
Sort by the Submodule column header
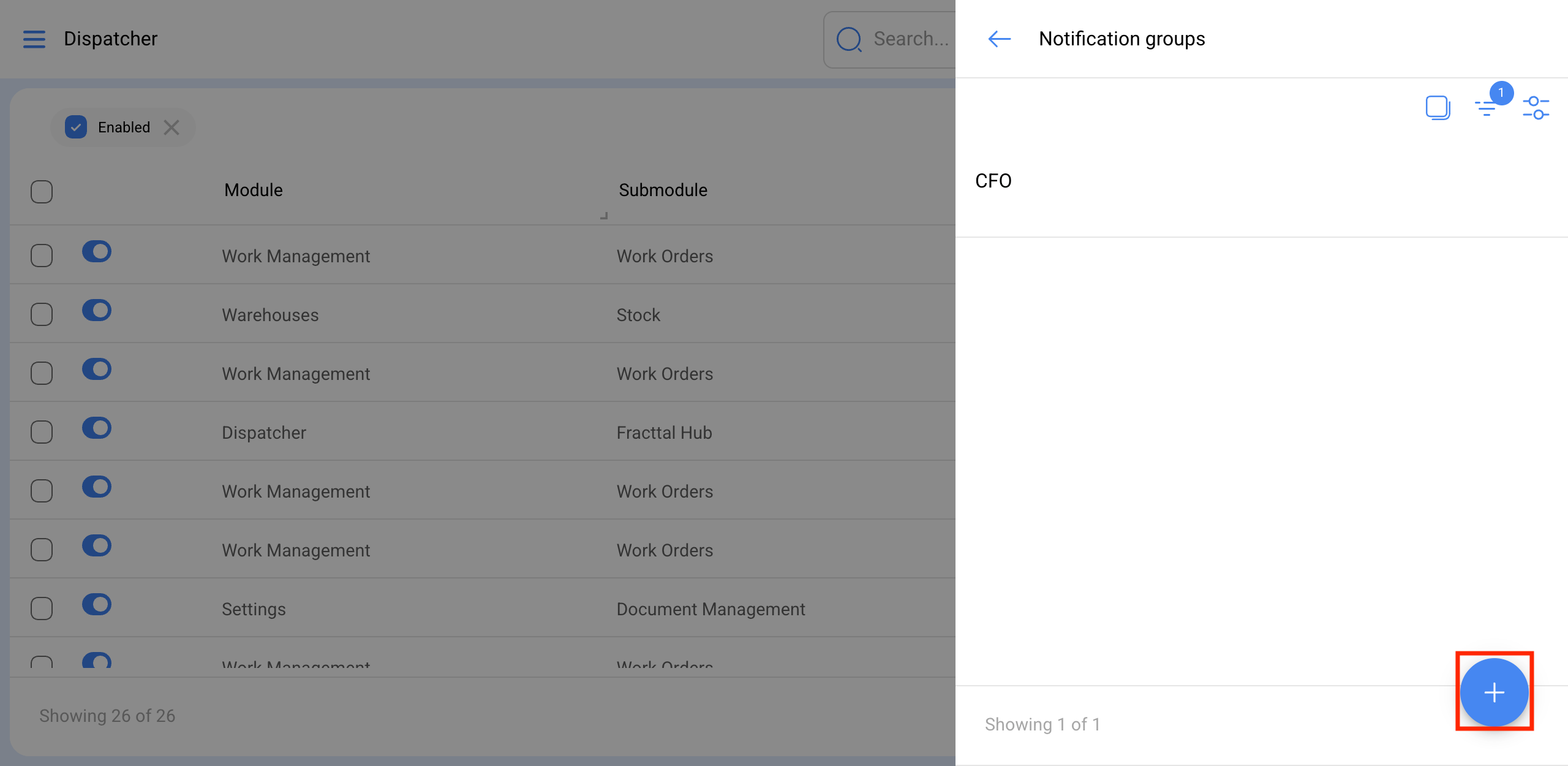pyautogui.click(x=663, y=190)
